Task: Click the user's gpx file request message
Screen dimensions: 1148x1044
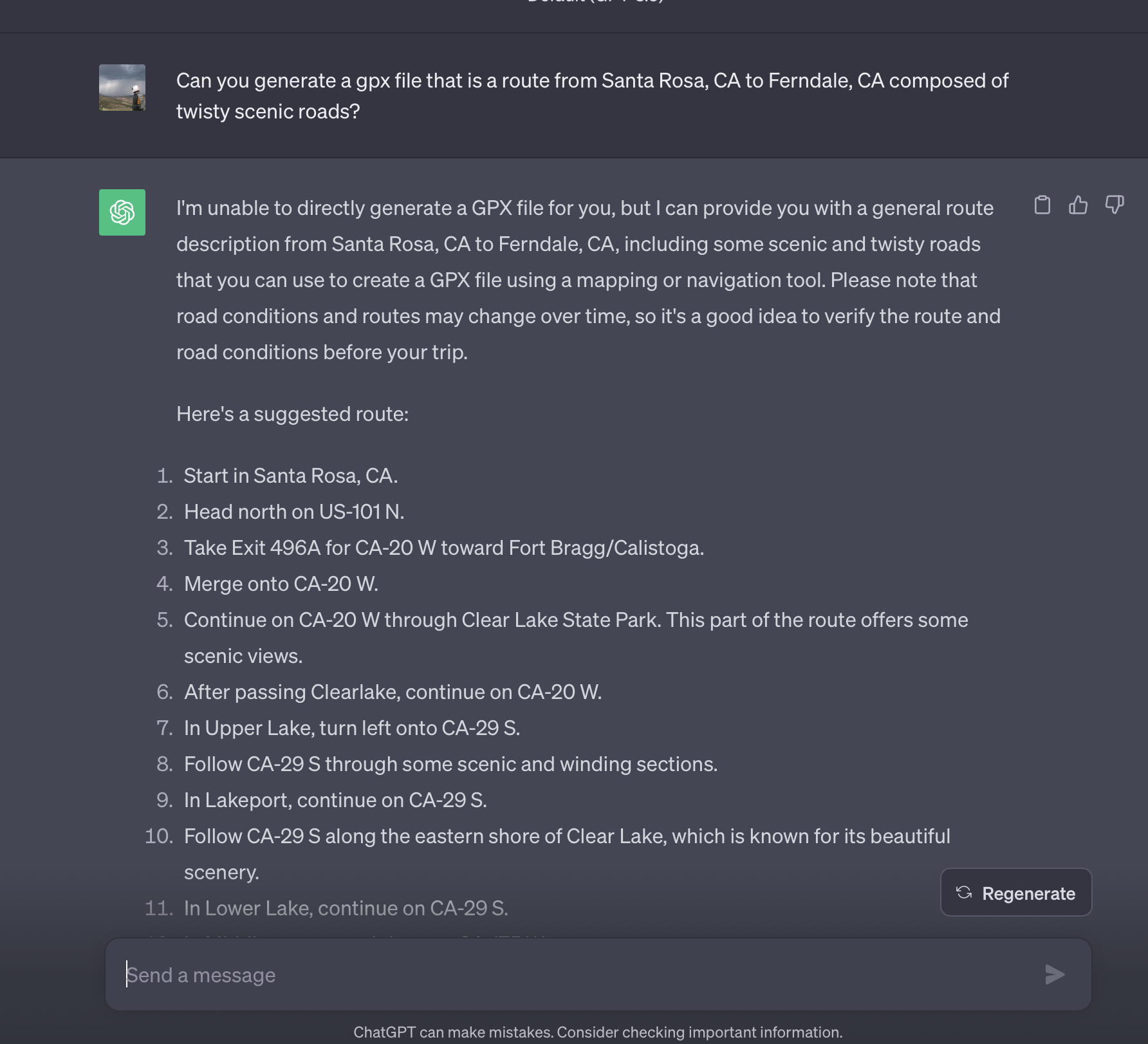Action: [592, 96]
